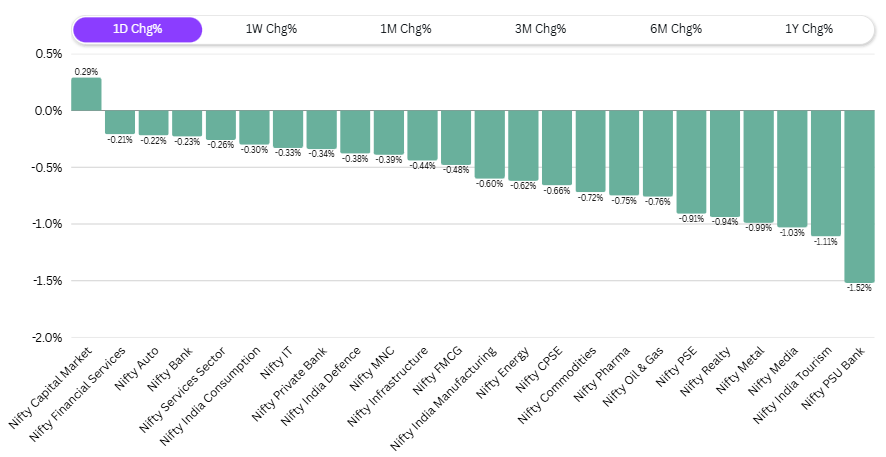
Task: Select the 1Y Chg% tab
Action: 809,29
